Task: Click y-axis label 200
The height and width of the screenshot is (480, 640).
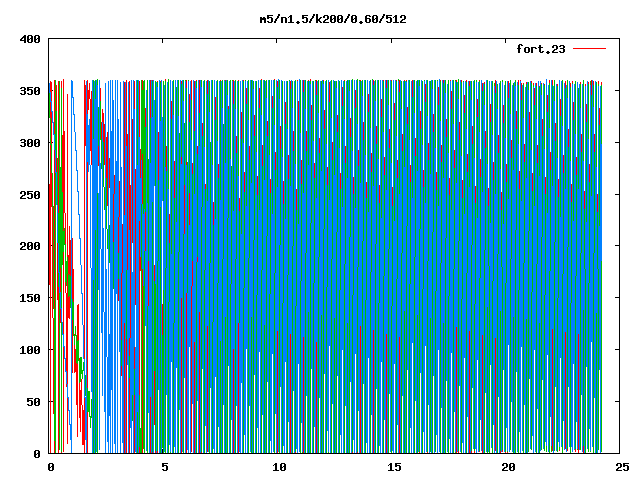Action: tap(30, 247)
